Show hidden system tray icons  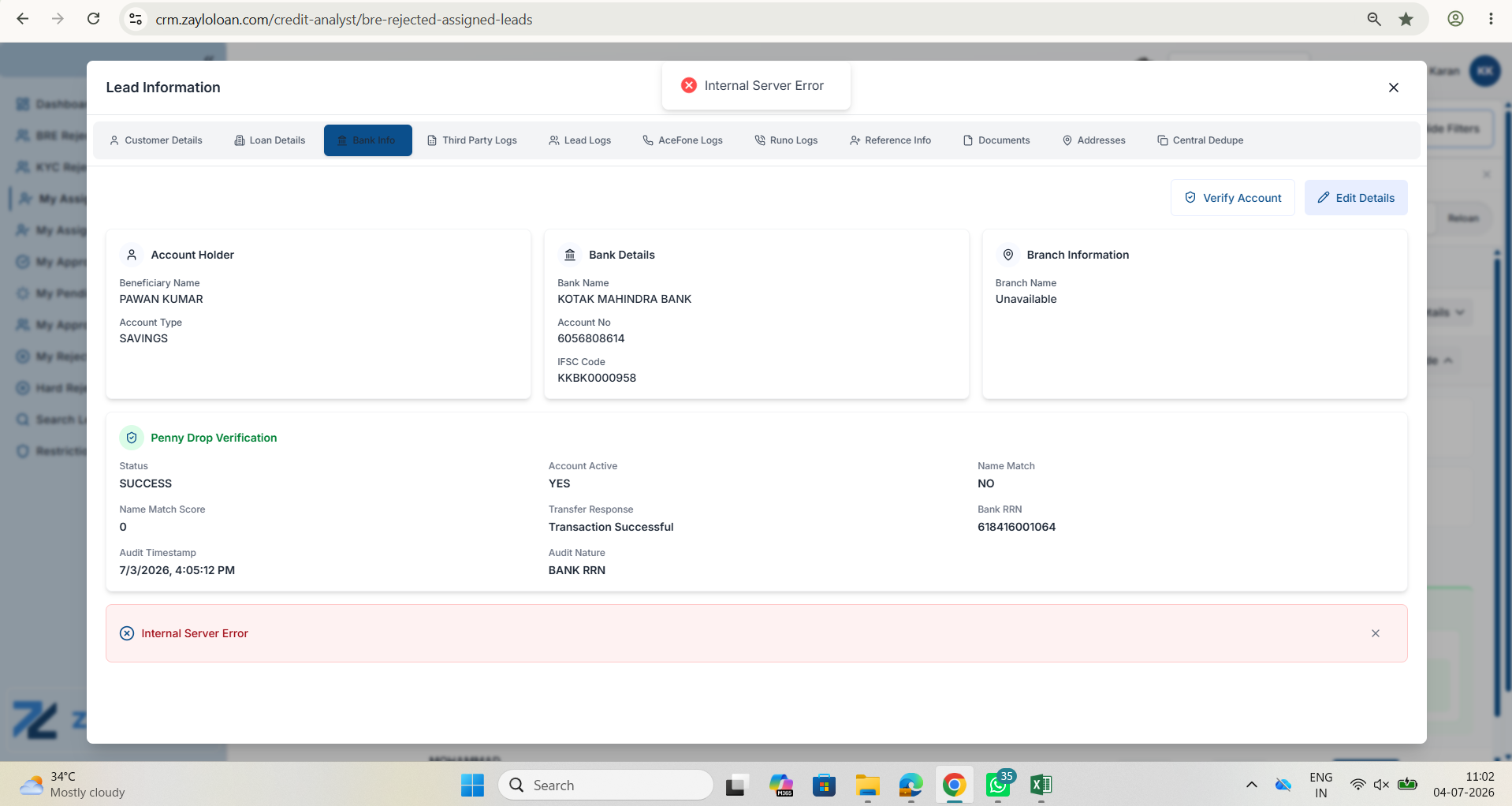tap(1251, 785)
